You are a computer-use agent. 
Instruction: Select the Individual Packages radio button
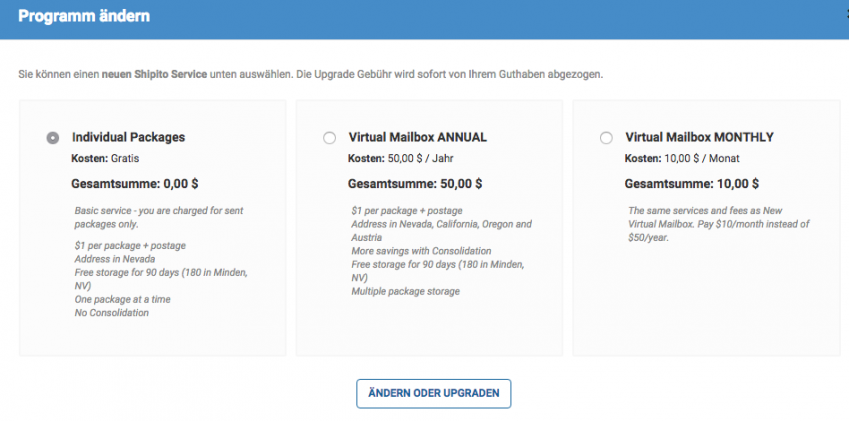point(53,138)
